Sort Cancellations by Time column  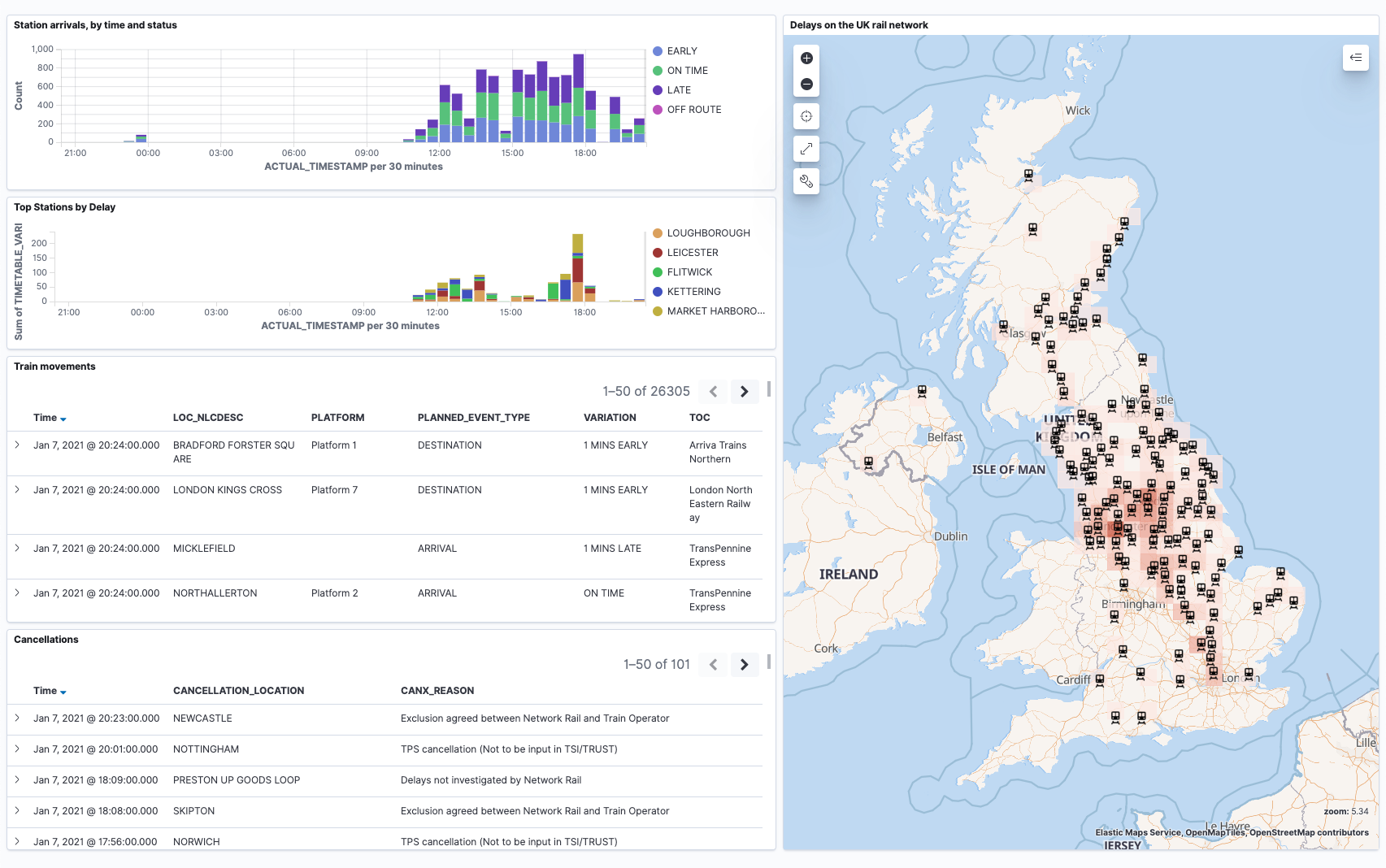click(50, 691)
